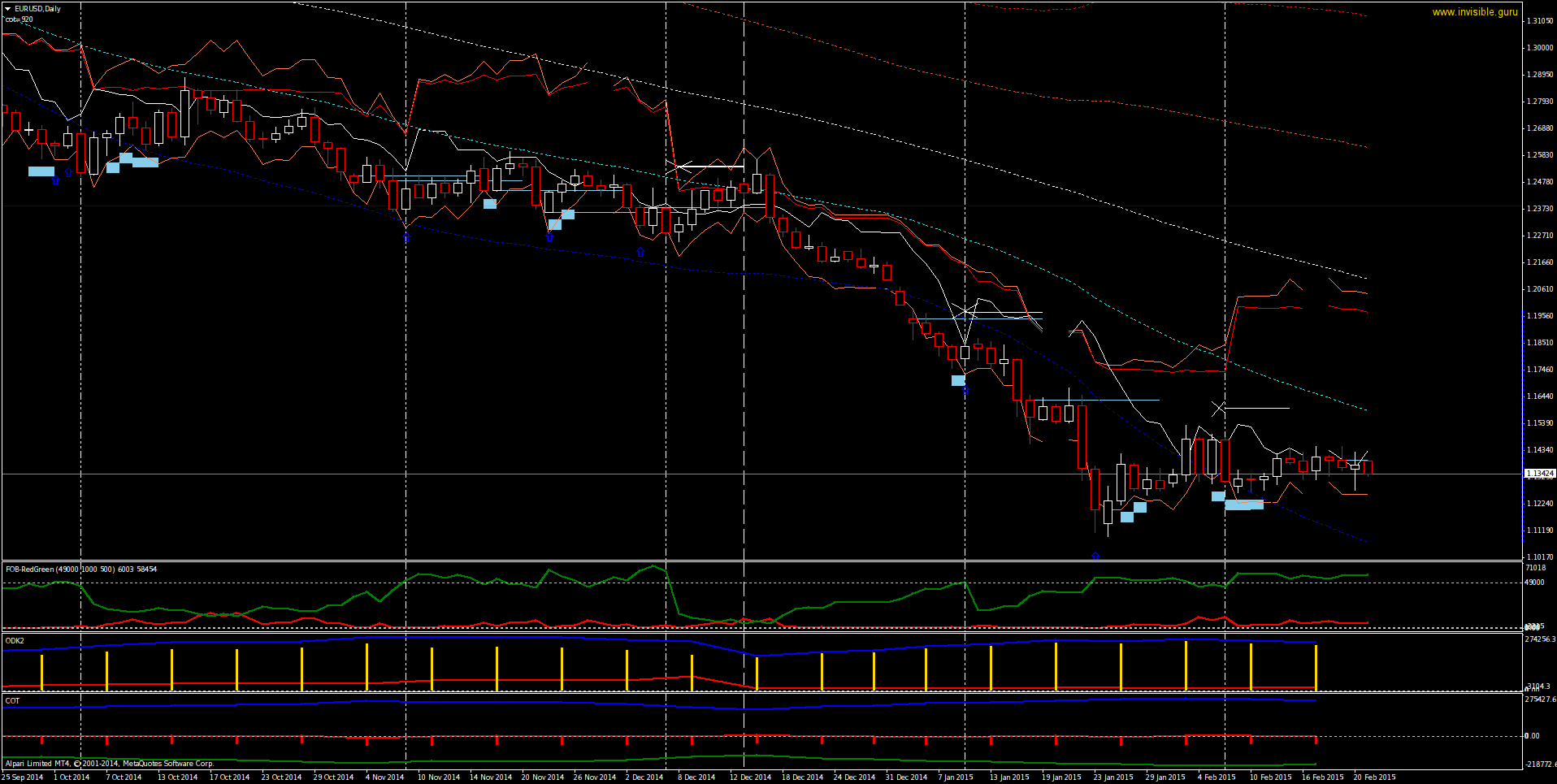This screenshot has height=784, width=1557.
Task: Click the 275427.6 value on COT scale
Action: point(1539,700)
